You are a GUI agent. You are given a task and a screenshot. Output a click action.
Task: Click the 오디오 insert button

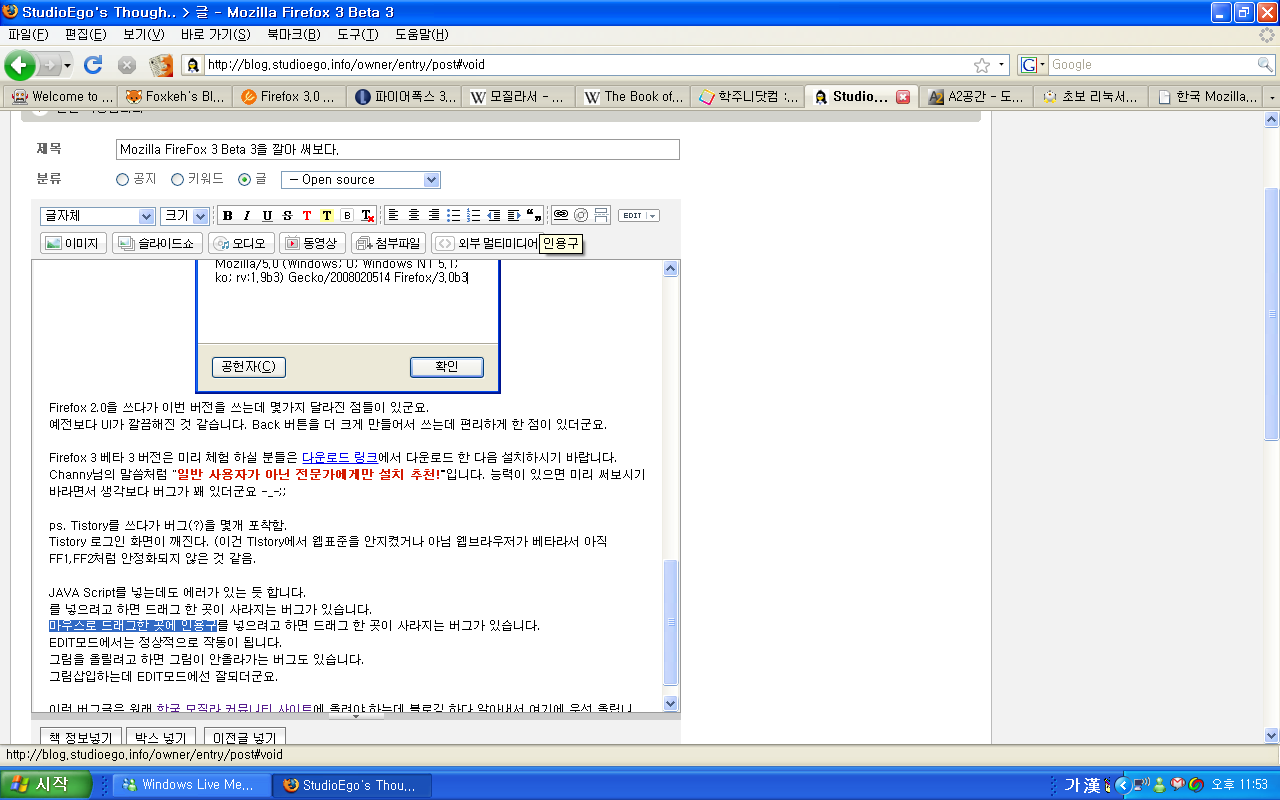click(x=240, y=243)
